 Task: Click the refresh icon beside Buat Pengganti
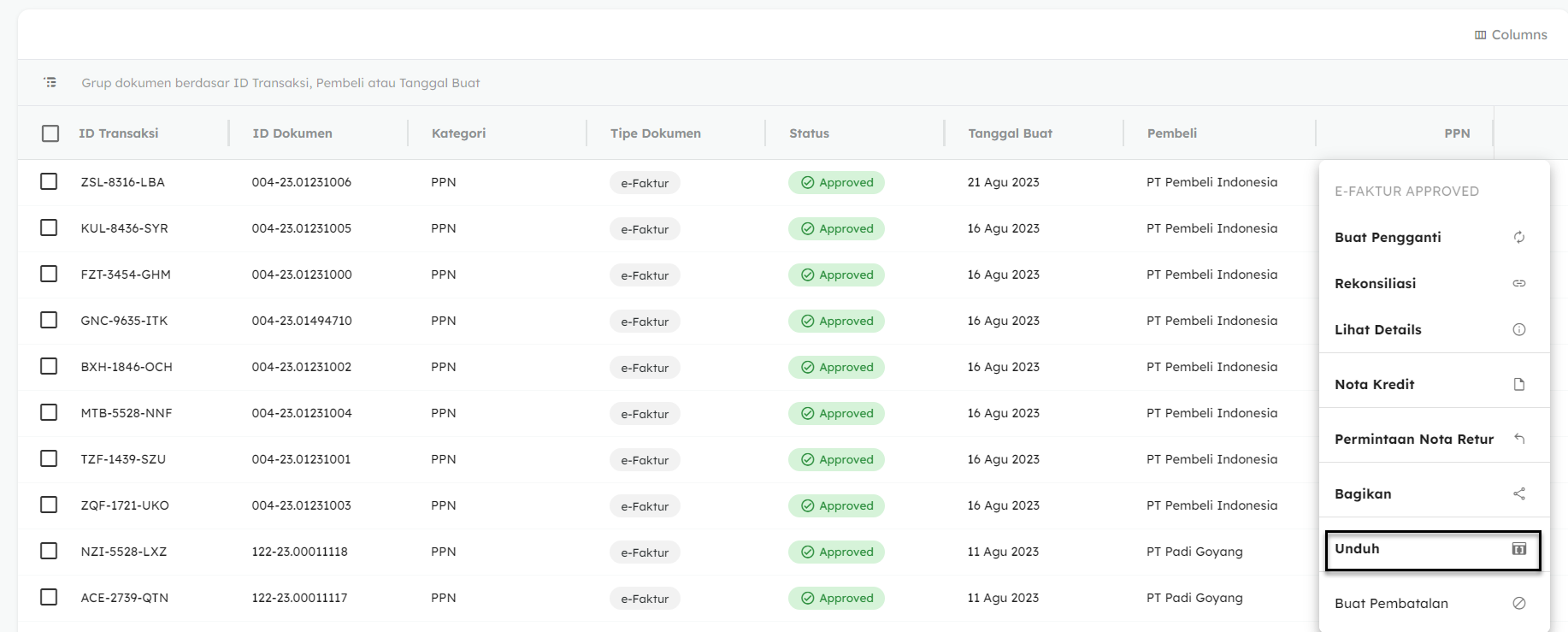[x=1518, y=238]
